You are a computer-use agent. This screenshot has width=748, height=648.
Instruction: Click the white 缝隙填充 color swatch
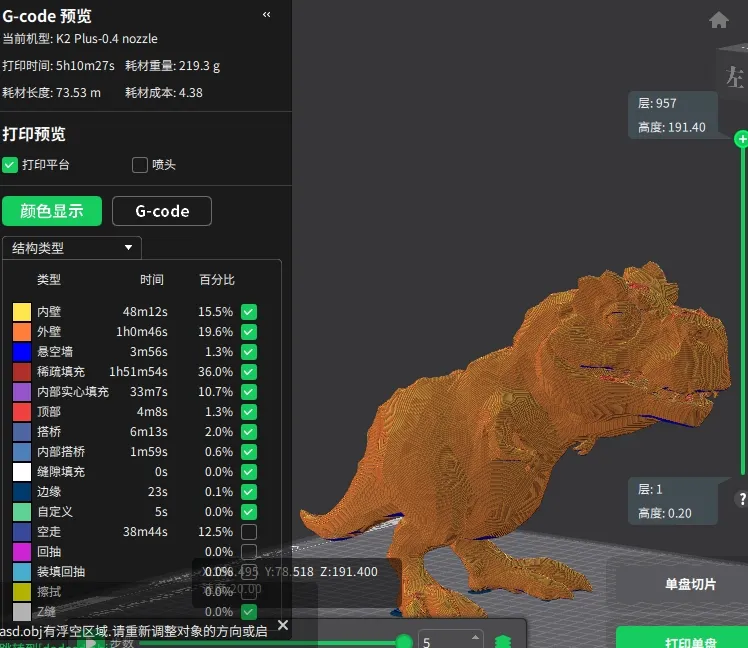pos(22,472)
